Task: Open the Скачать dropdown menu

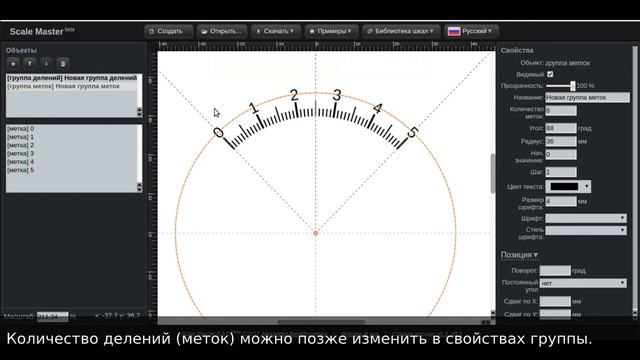Action: click(x=276, y=31)
